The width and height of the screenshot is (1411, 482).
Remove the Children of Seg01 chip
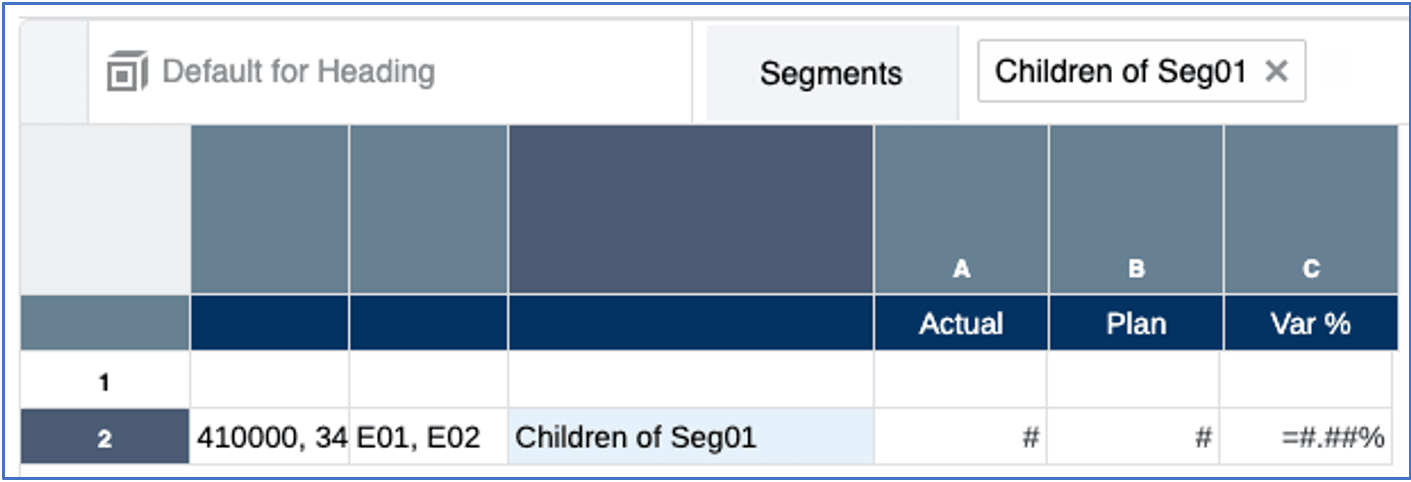click(x=1276, y=71)
